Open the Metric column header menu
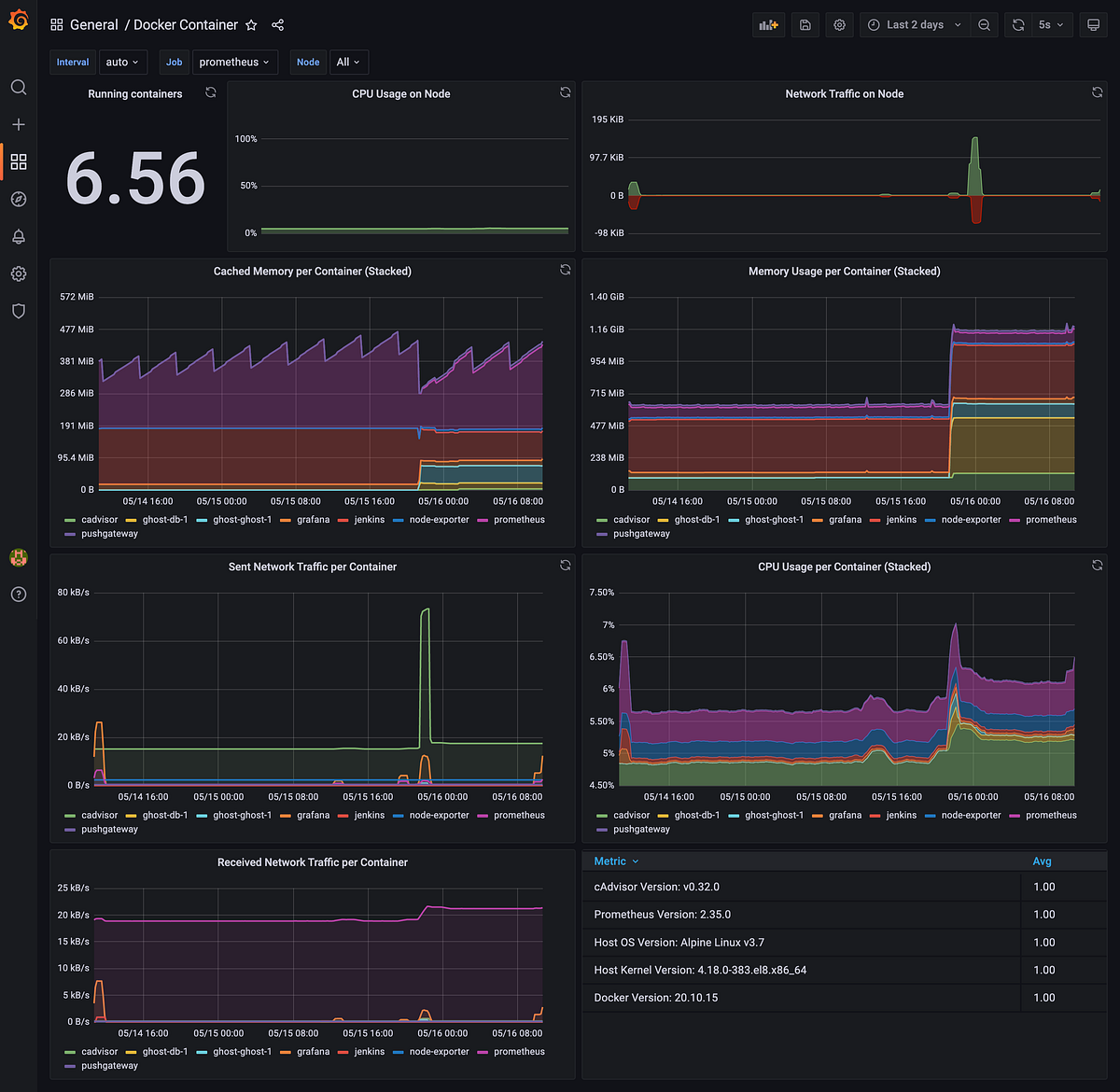The height and width of the screenshot is (1092, 1120). [x=614, y=861]
